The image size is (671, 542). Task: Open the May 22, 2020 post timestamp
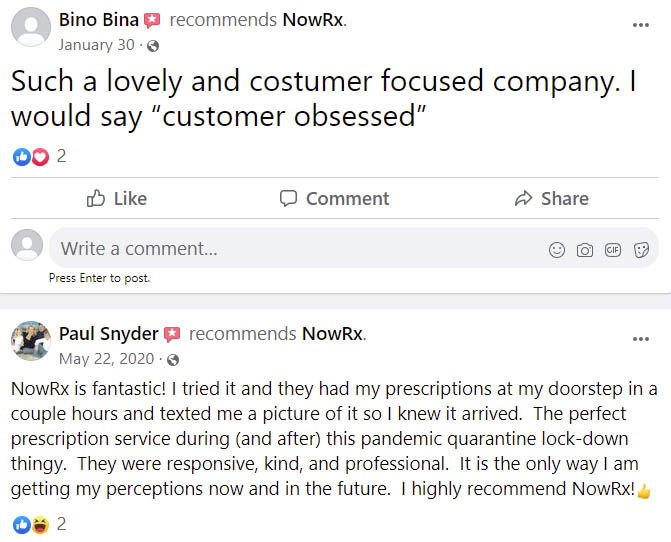click(107, 359)
